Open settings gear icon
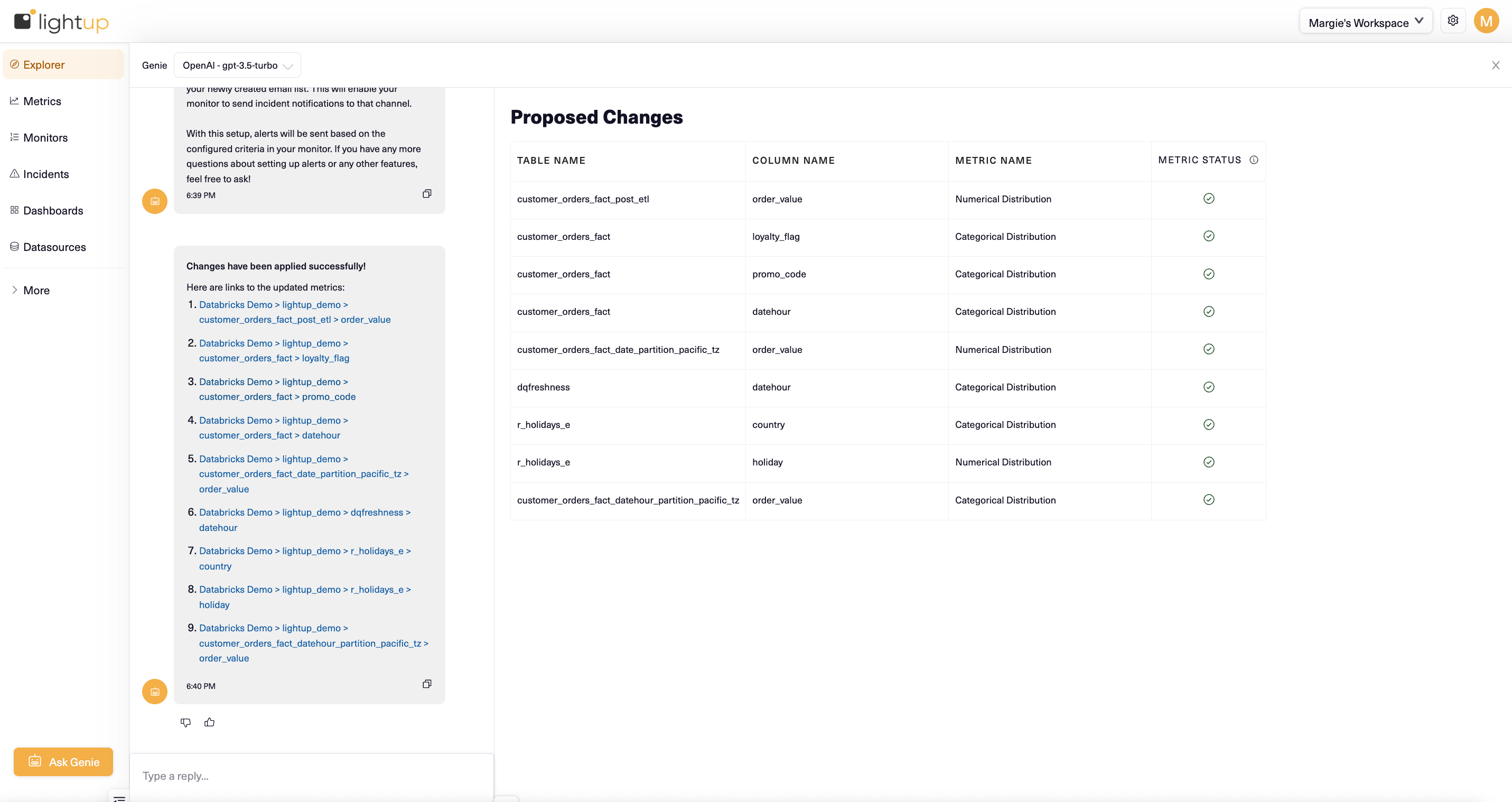The image size is (1512, 802). [1453, 21]
